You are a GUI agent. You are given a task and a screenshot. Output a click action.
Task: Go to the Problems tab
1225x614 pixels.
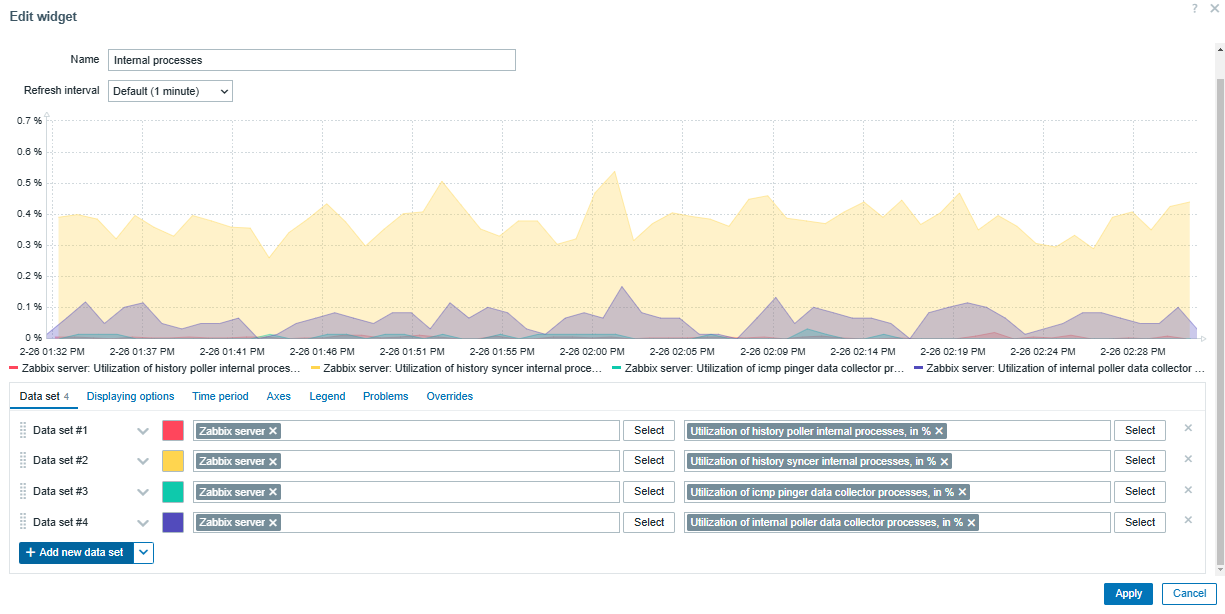click(386, 396)
